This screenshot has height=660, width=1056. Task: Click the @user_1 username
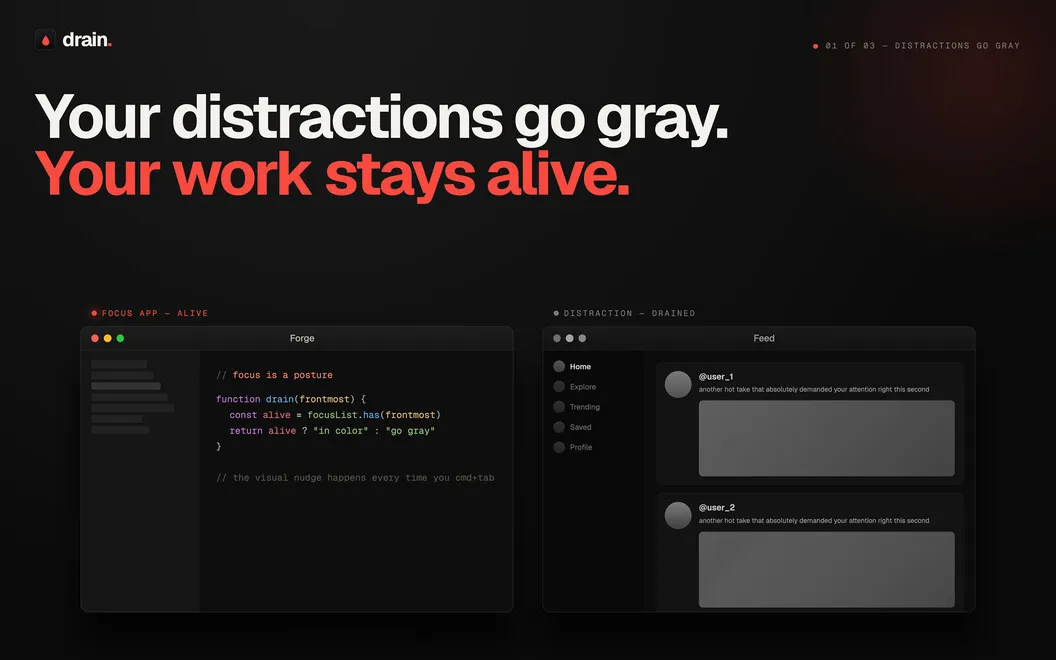(716, 376)
